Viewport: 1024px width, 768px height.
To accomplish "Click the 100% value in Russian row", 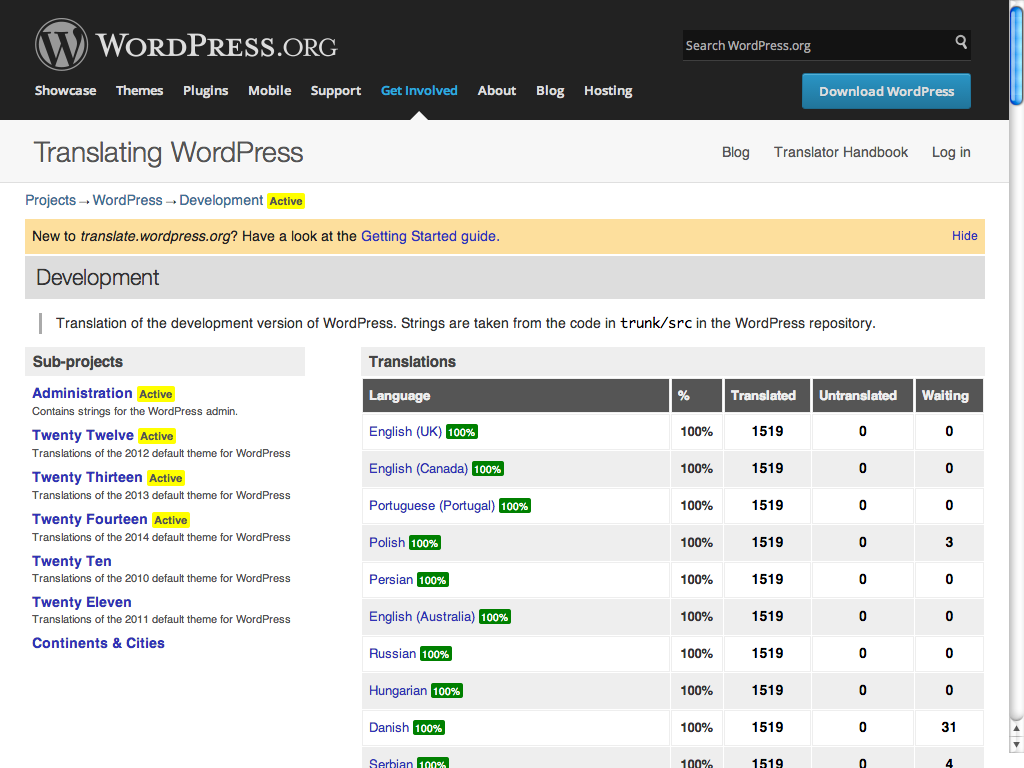I will (696, 654).
